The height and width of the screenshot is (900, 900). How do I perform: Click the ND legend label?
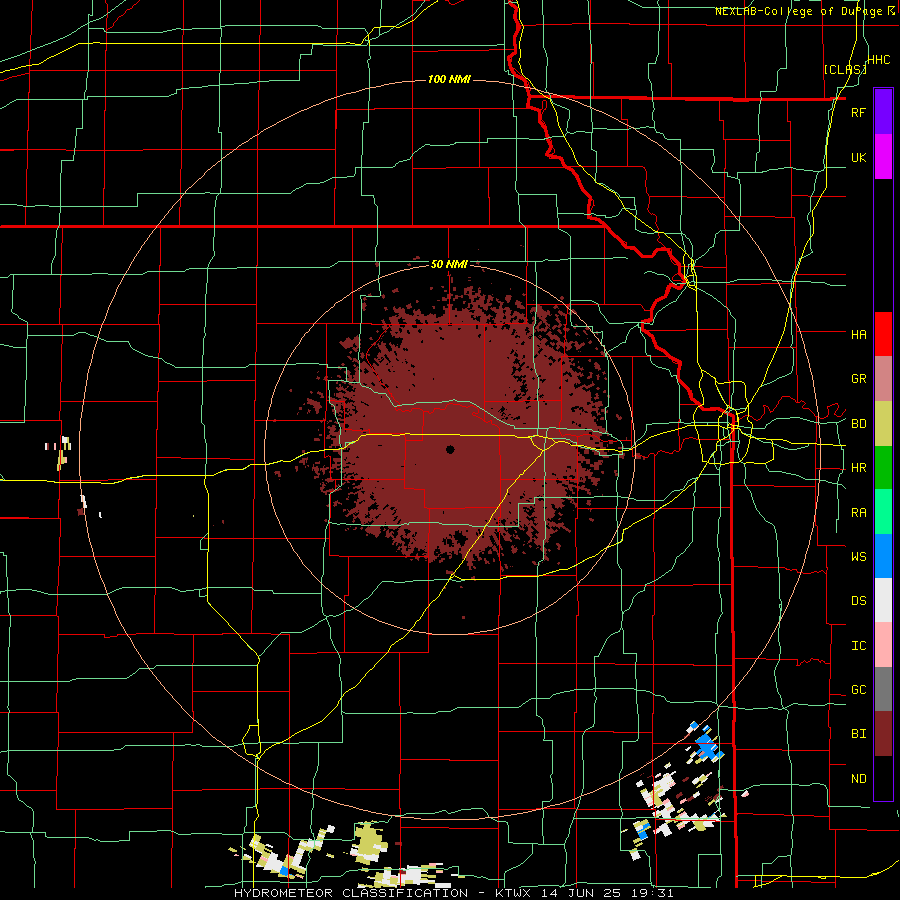tap(858, 779)
